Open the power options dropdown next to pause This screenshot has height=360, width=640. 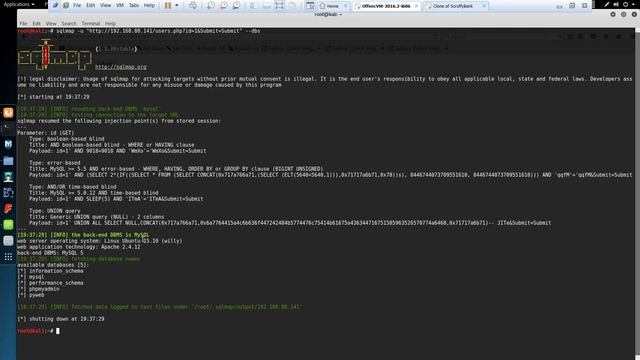[177, 5]
